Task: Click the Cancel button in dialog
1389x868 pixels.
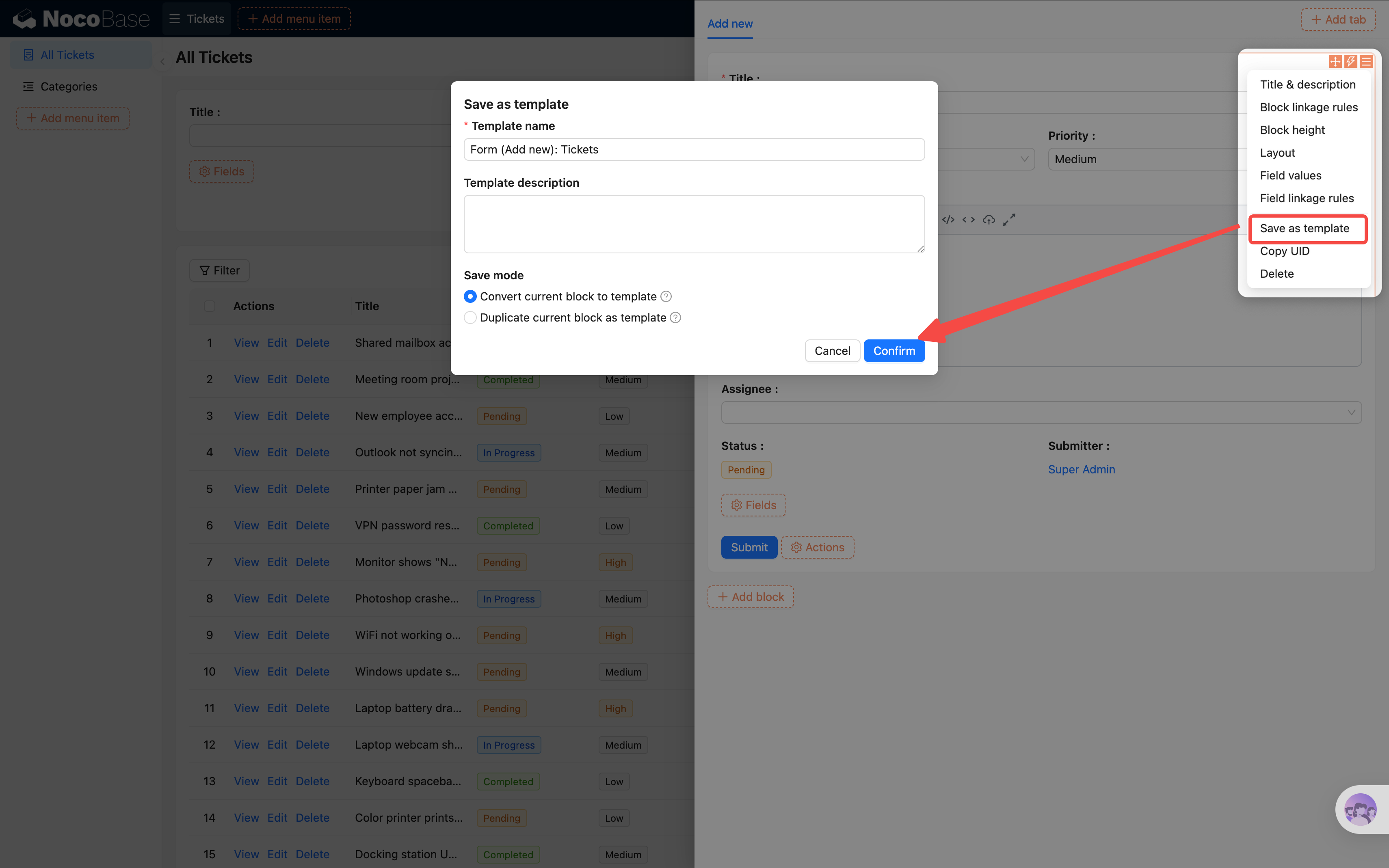Action: (x=832, y=351)
